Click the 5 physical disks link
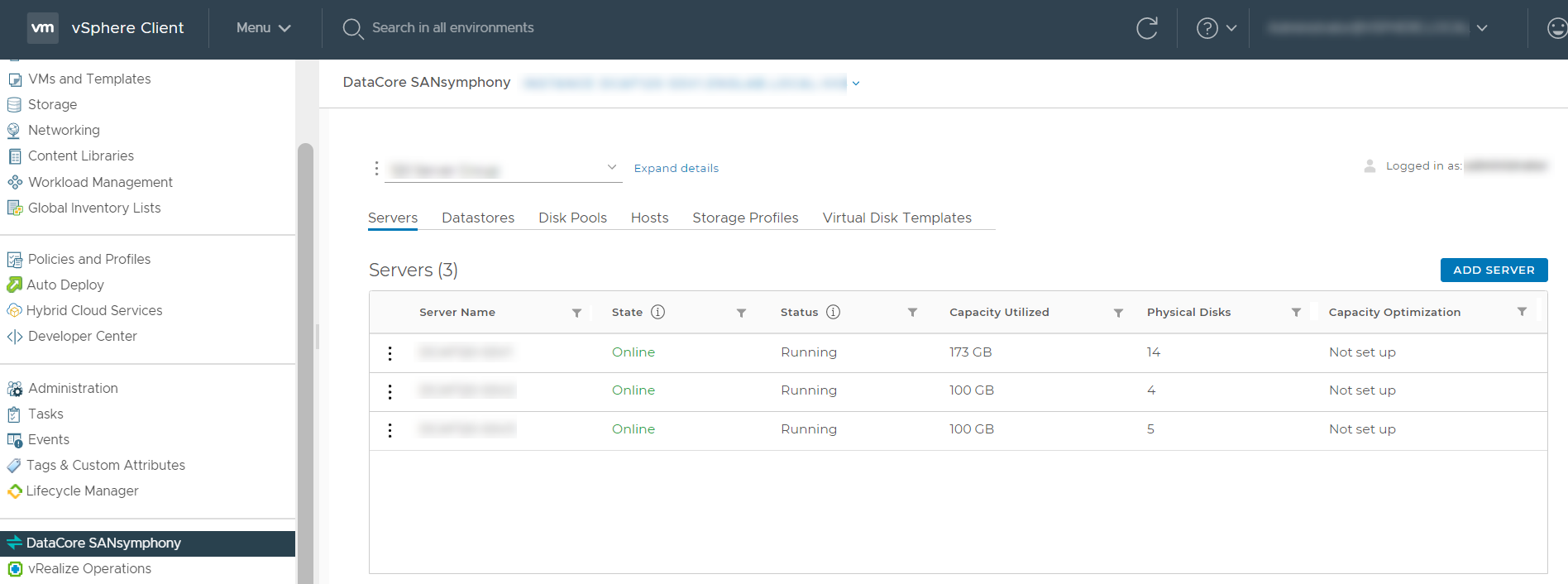Screen dimensions: 1568x584 pos(1150,429)
